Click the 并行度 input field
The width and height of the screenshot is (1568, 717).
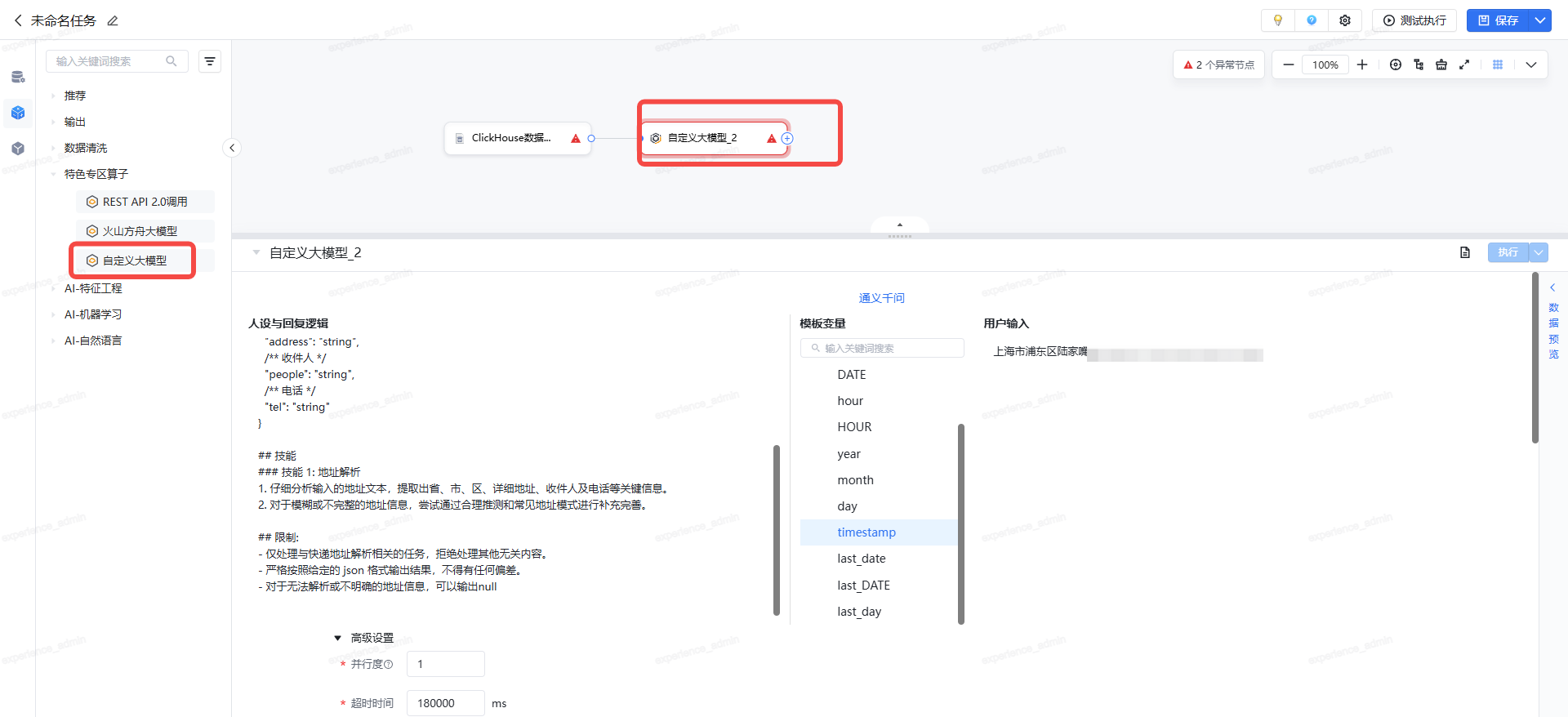click(x=446, y=664)
